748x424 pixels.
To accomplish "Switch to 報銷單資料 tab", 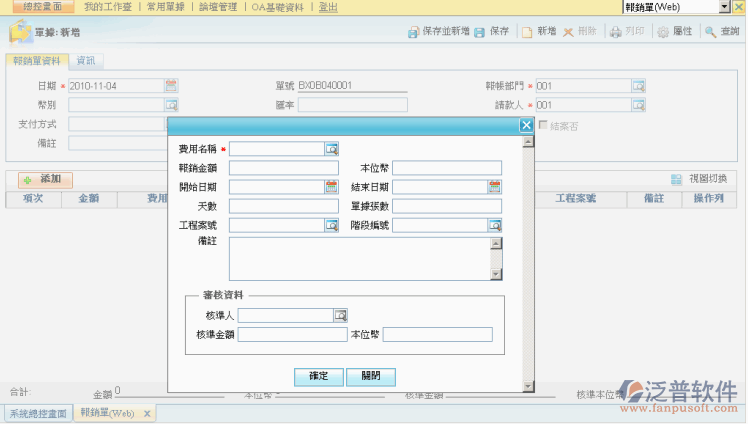I will (37, 61).
